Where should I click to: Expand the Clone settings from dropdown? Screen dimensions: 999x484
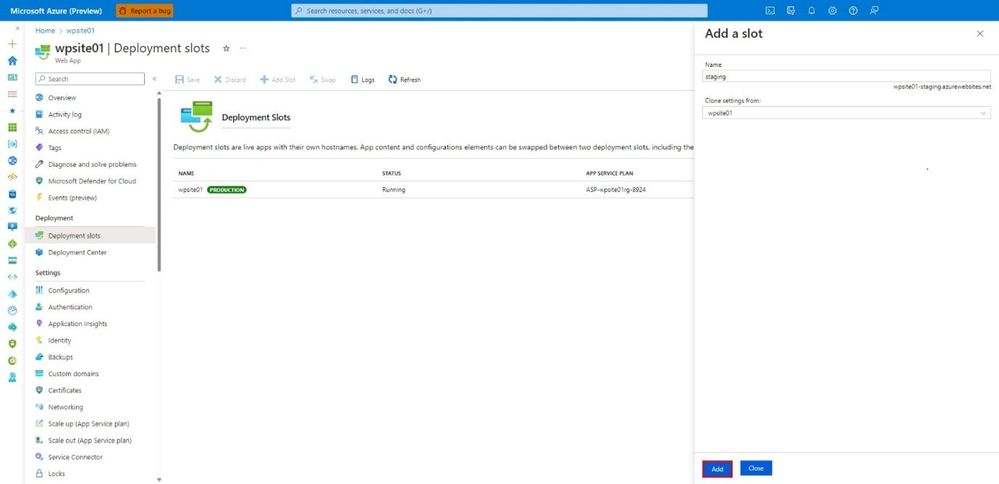point(847,113)
